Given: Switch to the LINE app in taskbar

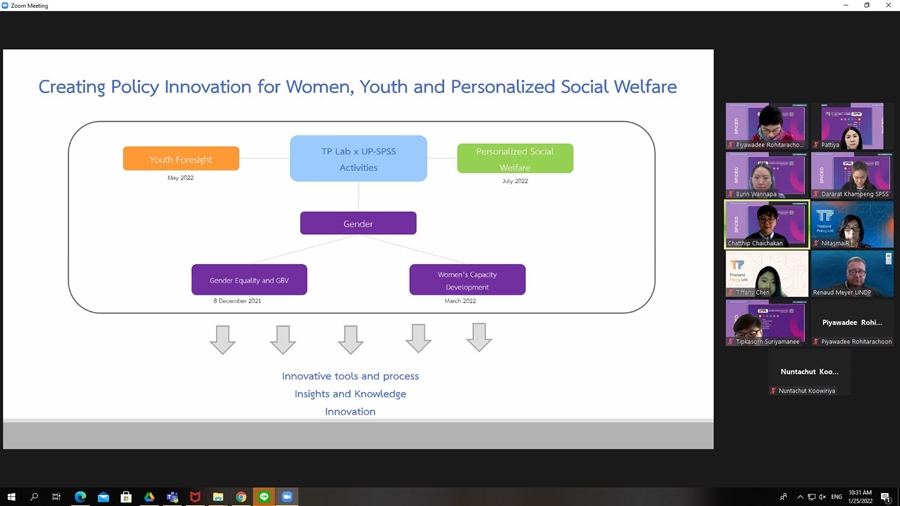Looking at the screenshot, I should [264, 497].
